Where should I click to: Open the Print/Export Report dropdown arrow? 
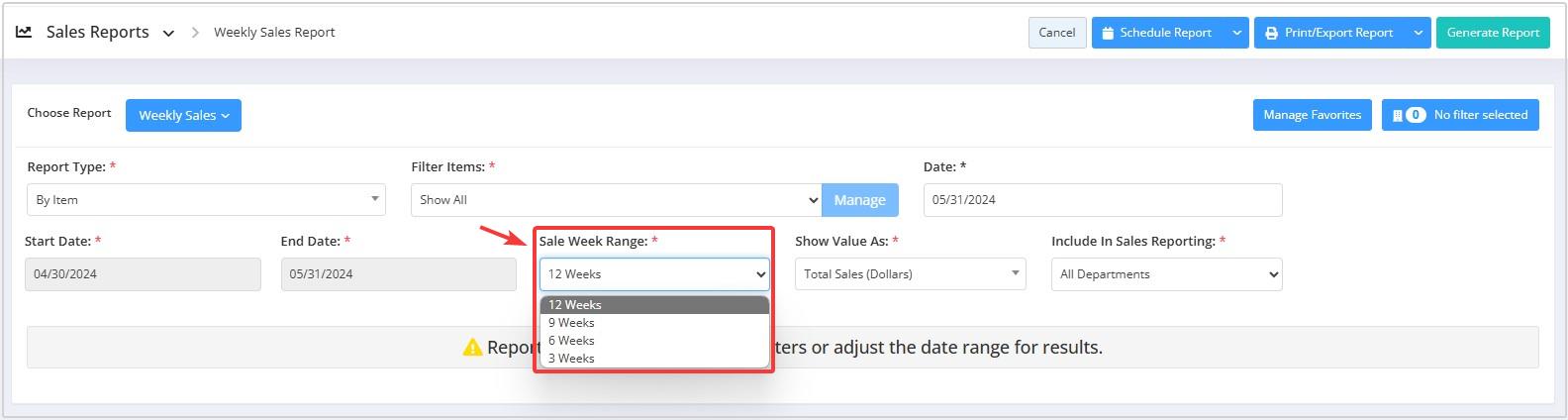click(x=1418, y=33)
